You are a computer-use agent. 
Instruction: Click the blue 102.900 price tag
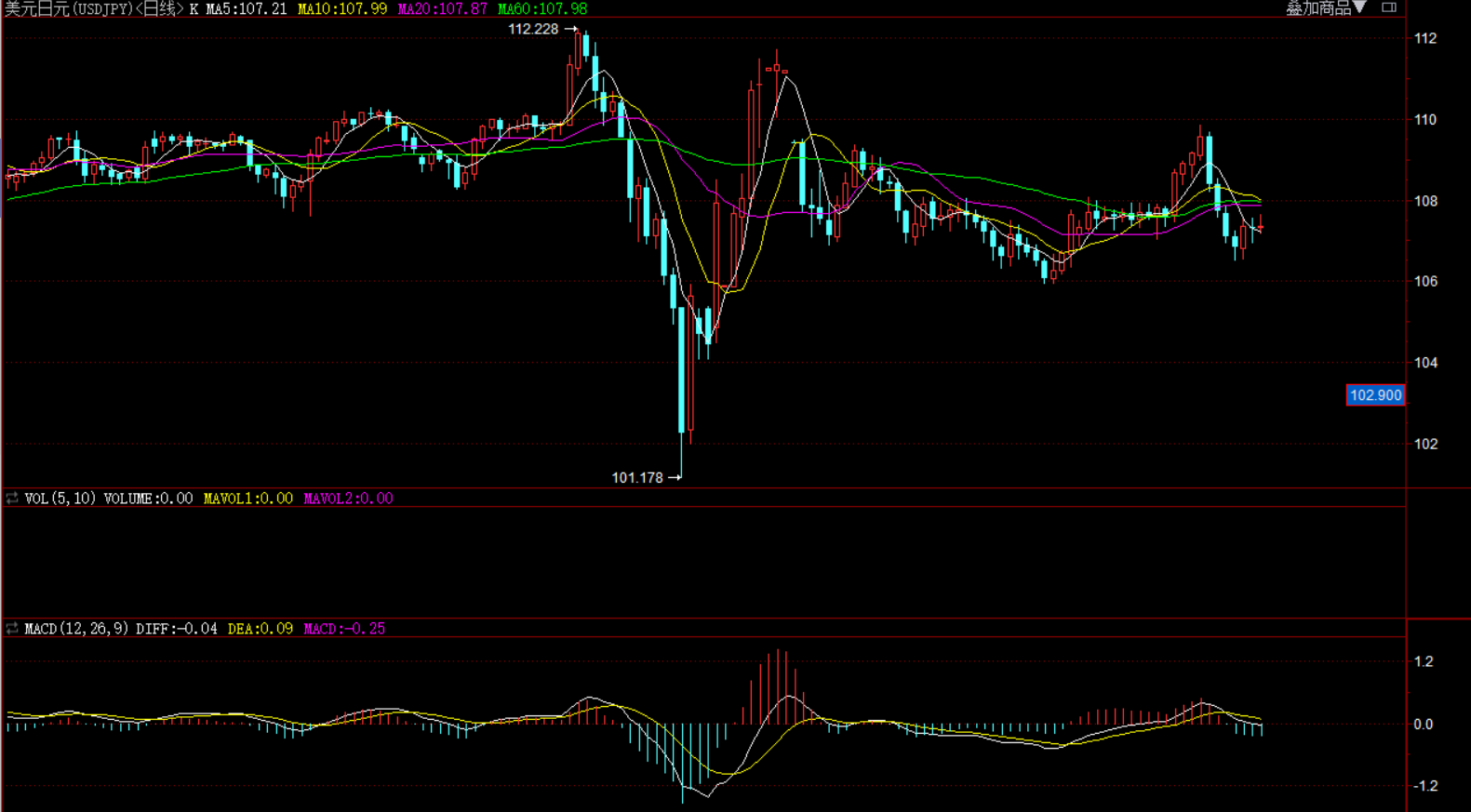(1375, 395)
